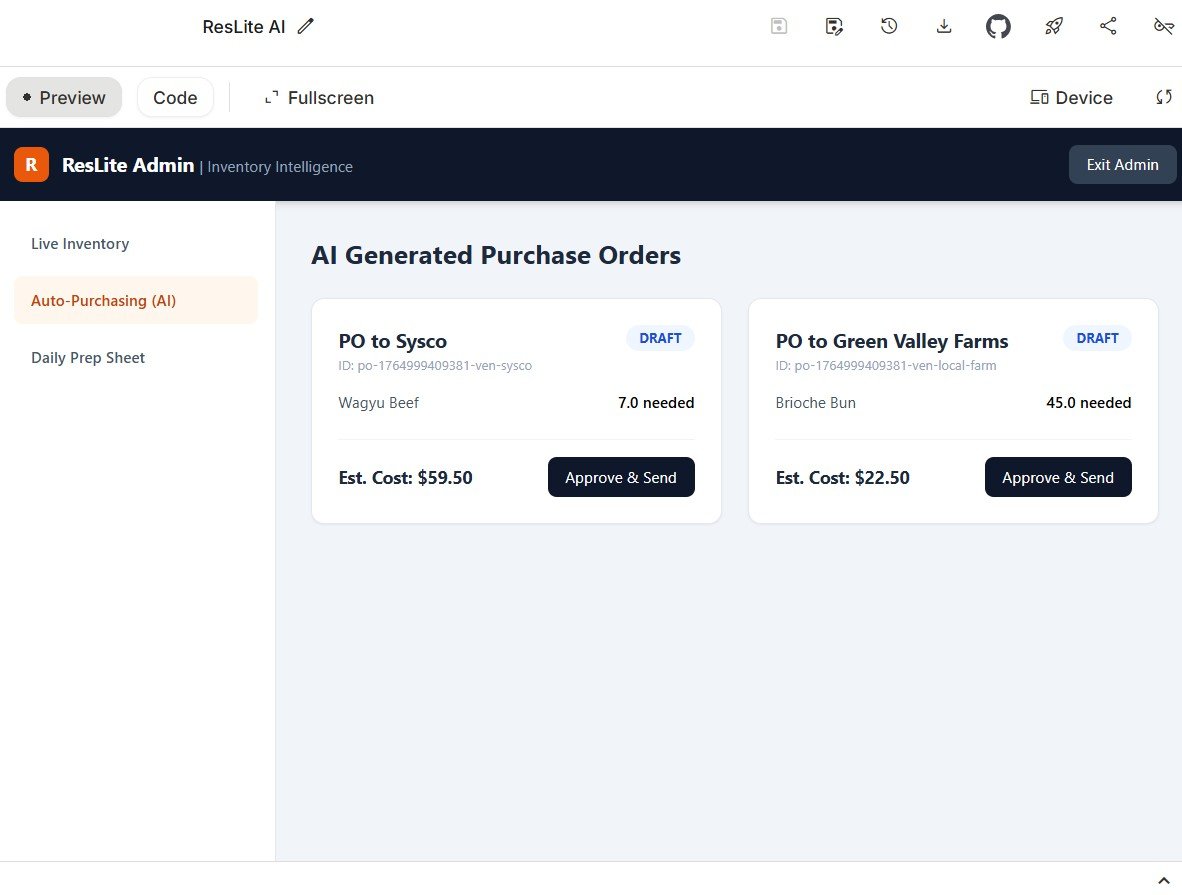Open Device options
The height and width of the screenshot is (895, 1182).
point(1071,97)
